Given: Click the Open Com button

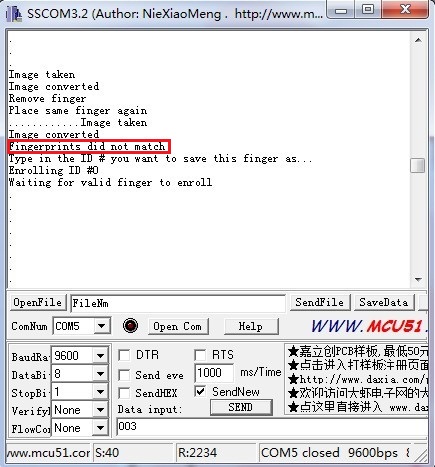Looking at the screenshot, I should pyautogui.click(x=177, y=326).
